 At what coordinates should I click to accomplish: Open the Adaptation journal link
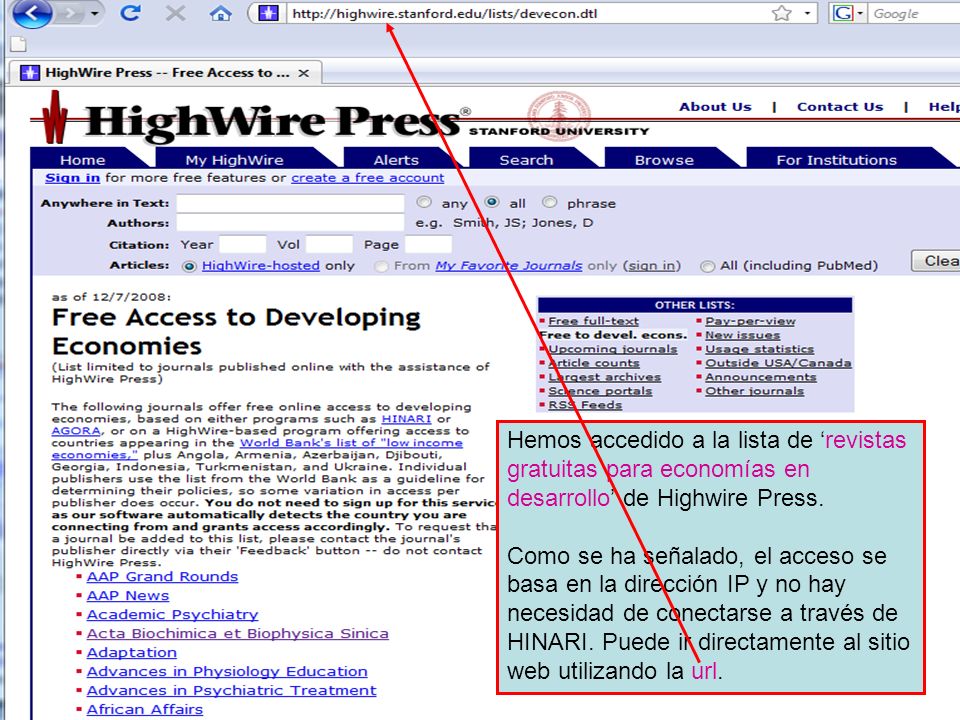pyautogui.click(x=132, y=653)
